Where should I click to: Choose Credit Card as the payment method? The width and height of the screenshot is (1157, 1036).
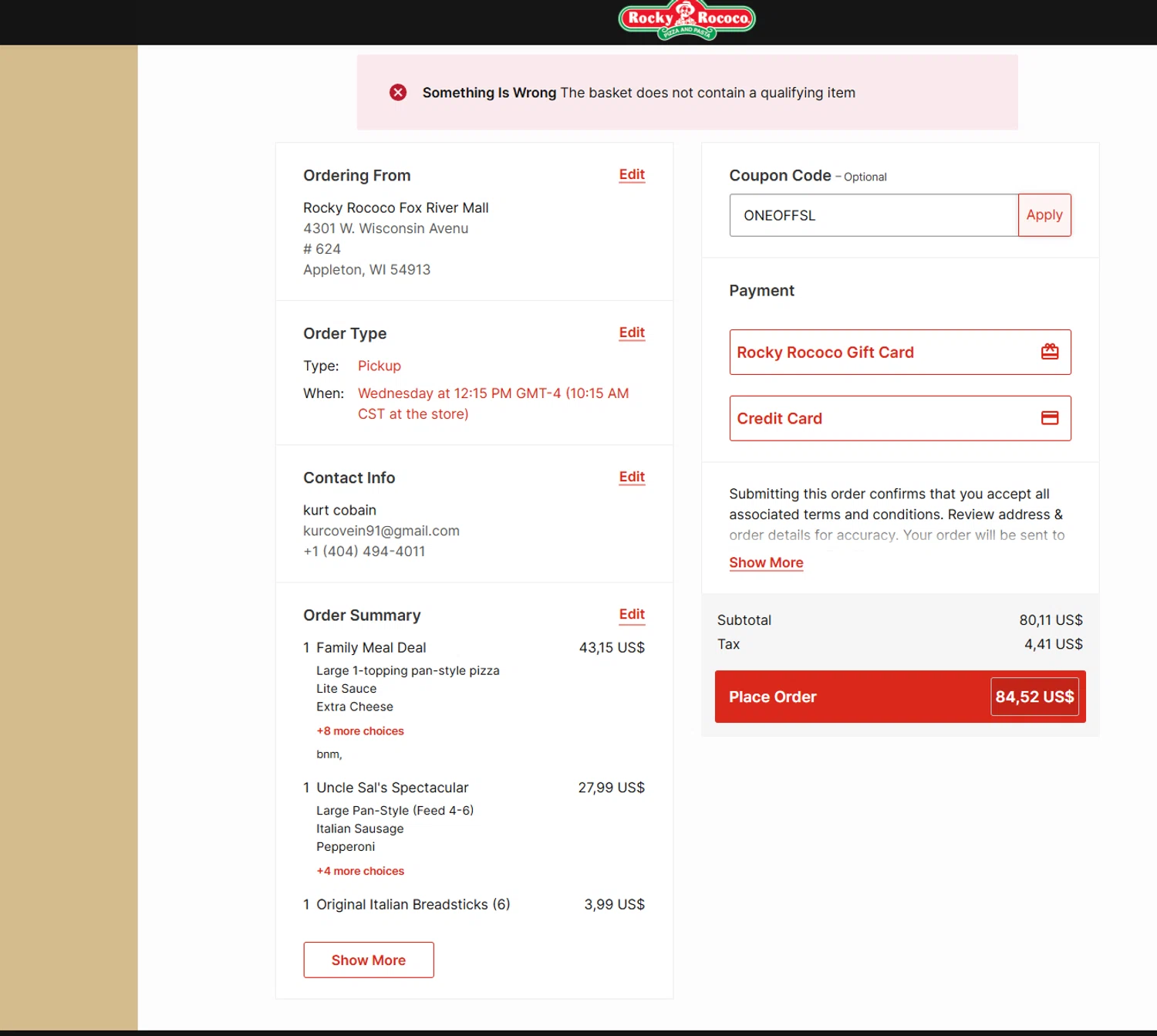pyautogui.click(x=900, y=418)
